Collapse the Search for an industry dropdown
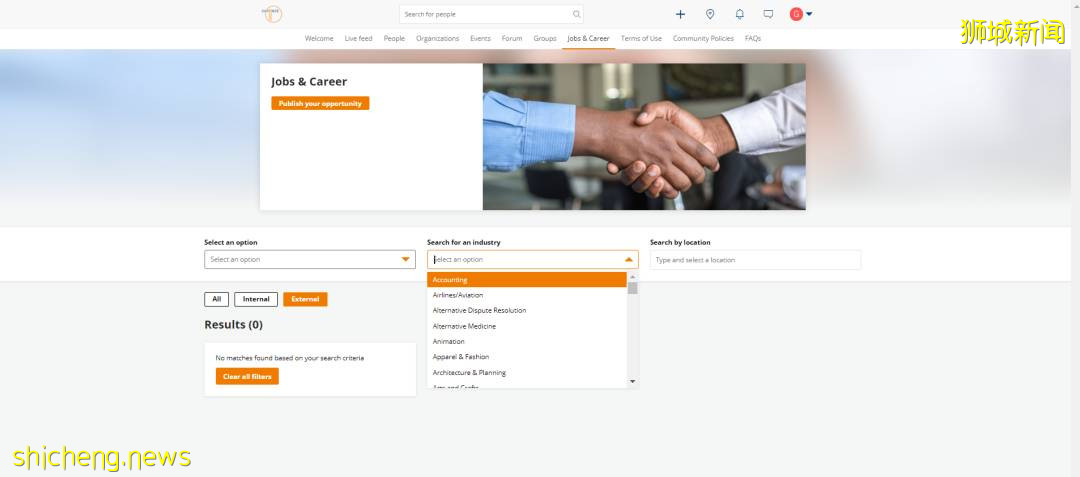1080x477 pixels. 629,260
